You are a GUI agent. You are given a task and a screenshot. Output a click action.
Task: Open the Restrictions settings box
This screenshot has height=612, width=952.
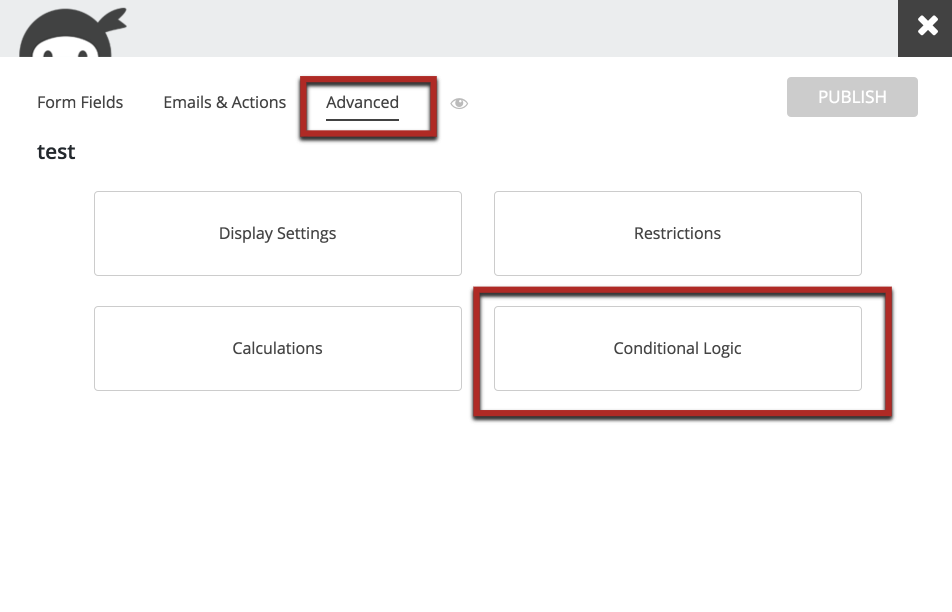tap(677, 233)
